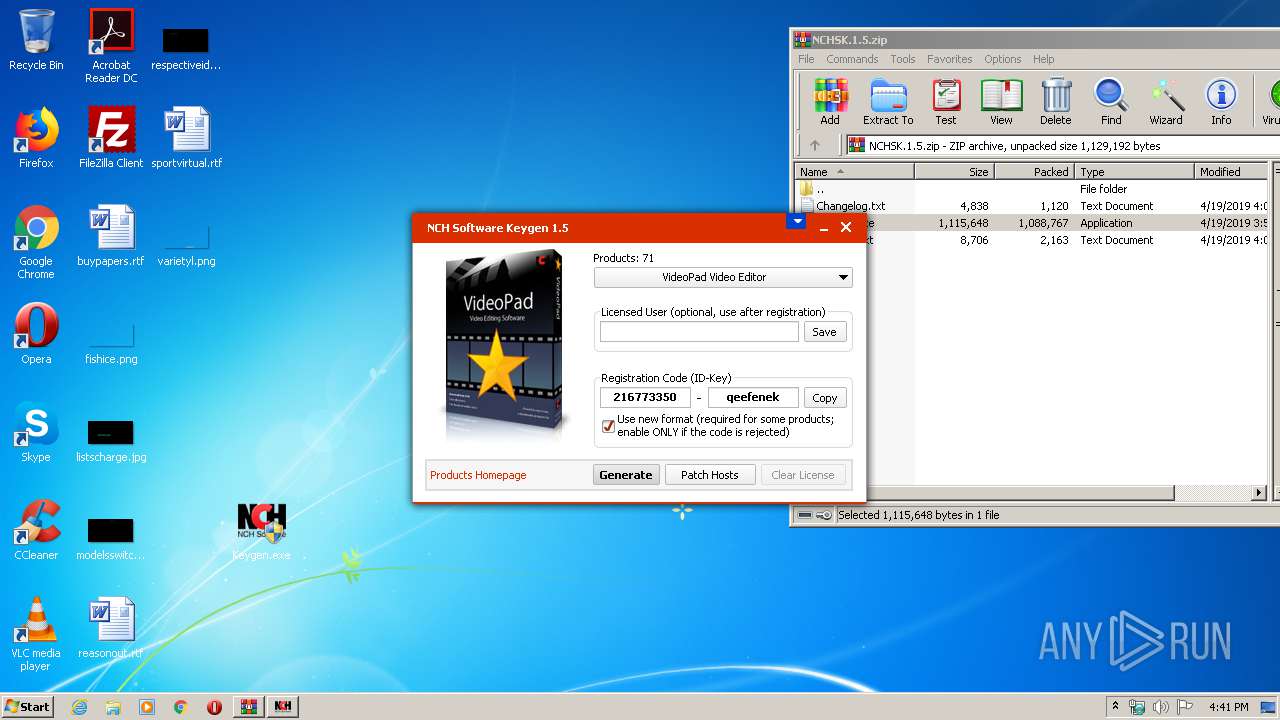The image size is (1280, 720).
Task: Sort by Size column header in WinRAR
Action: [x=954, y=172]
